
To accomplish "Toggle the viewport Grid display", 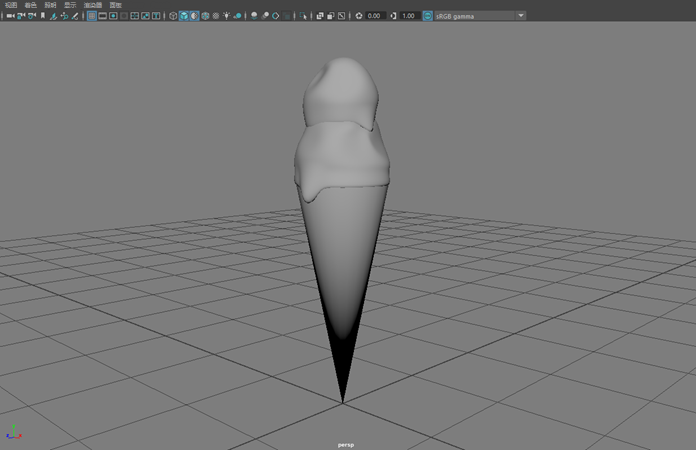I will tap(92, 16).
